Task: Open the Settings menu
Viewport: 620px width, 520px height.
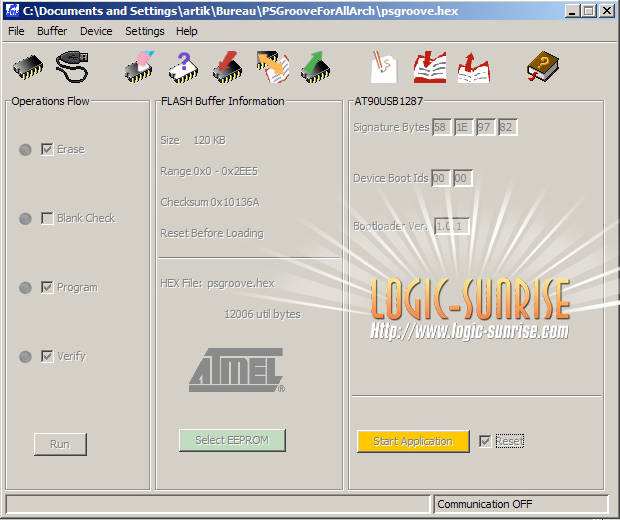Action: click(145, 31)
